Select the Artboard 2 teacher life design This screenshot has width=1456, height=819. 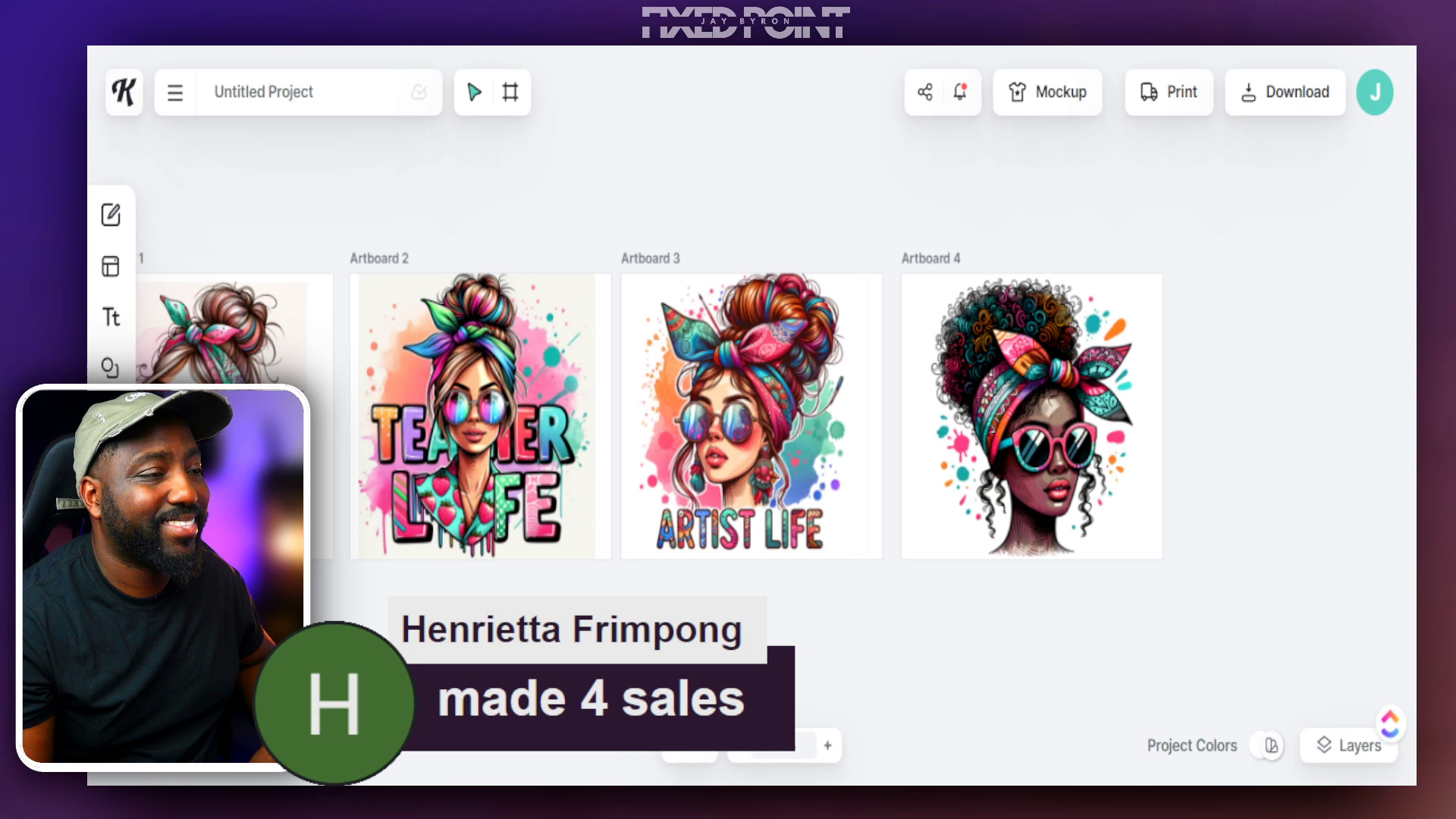[x=479, y=417]
